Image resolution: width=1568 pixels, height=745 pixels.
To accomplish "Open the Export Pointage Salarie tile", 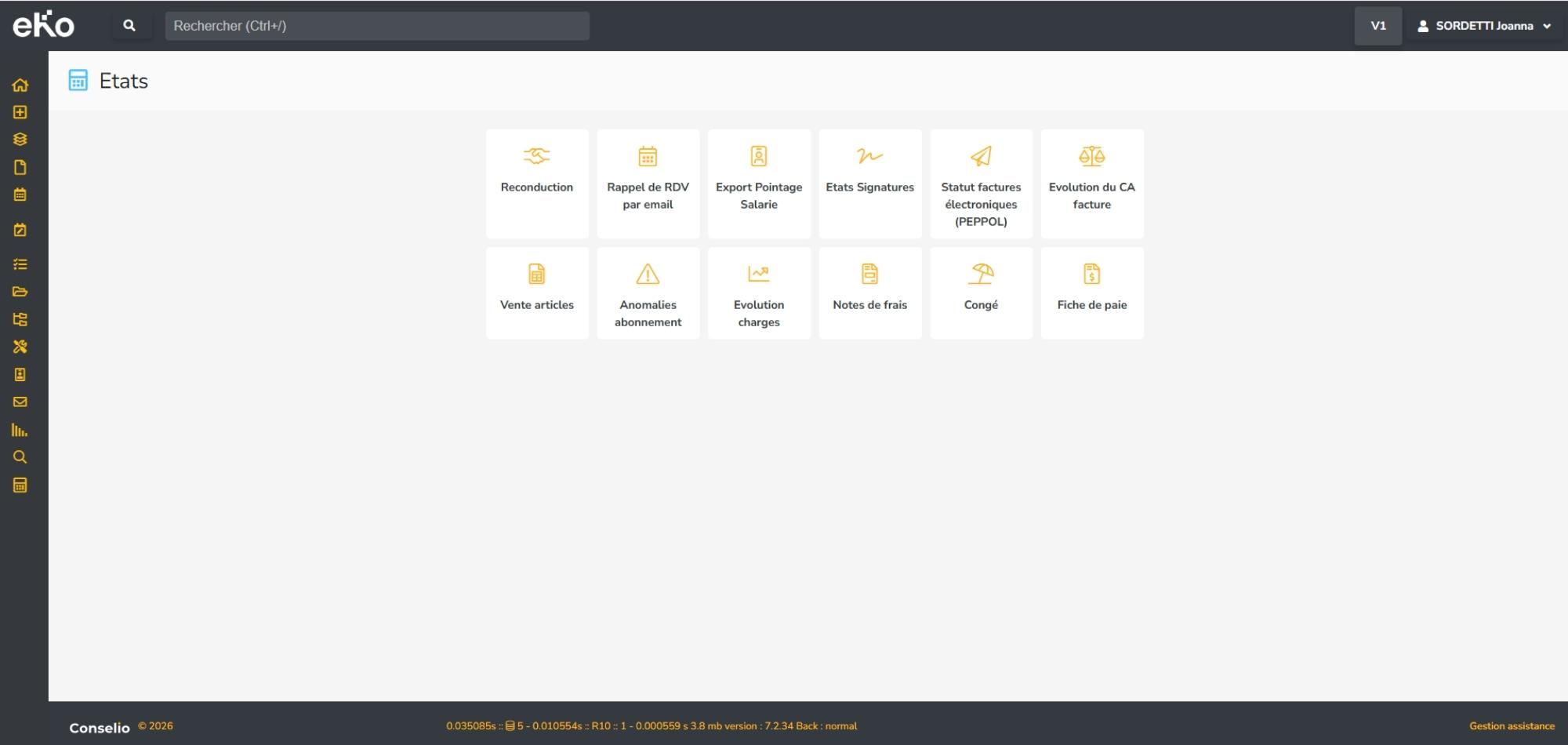I will click(759, 184).
